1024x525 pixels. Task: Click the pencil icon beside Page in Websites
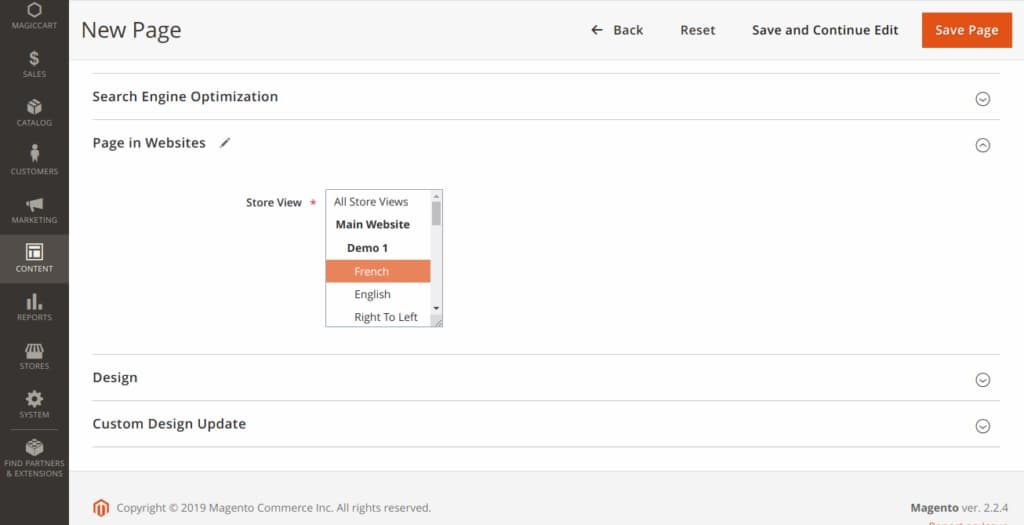pyautogui.click(x=225, y=143)
